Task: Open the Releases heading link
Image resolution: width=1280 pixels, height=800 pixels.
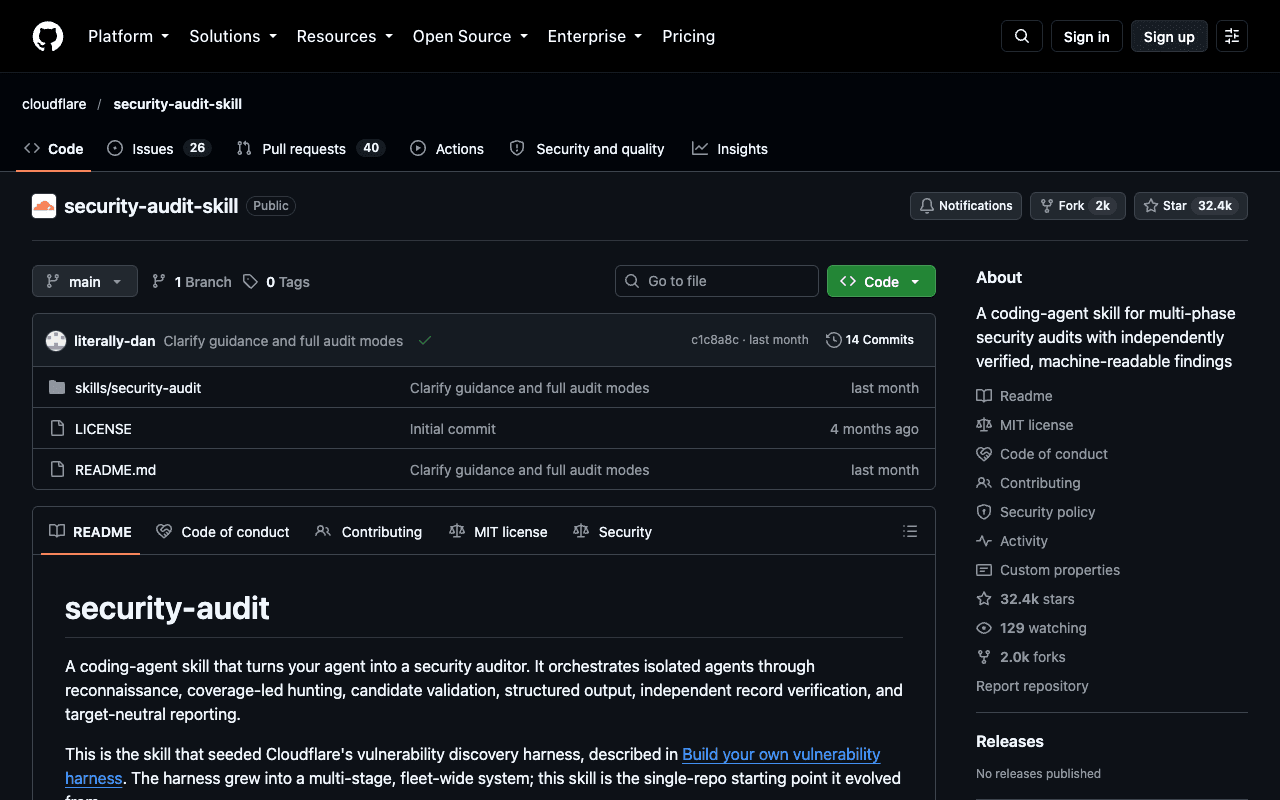Action: (x=1010, y=741)
